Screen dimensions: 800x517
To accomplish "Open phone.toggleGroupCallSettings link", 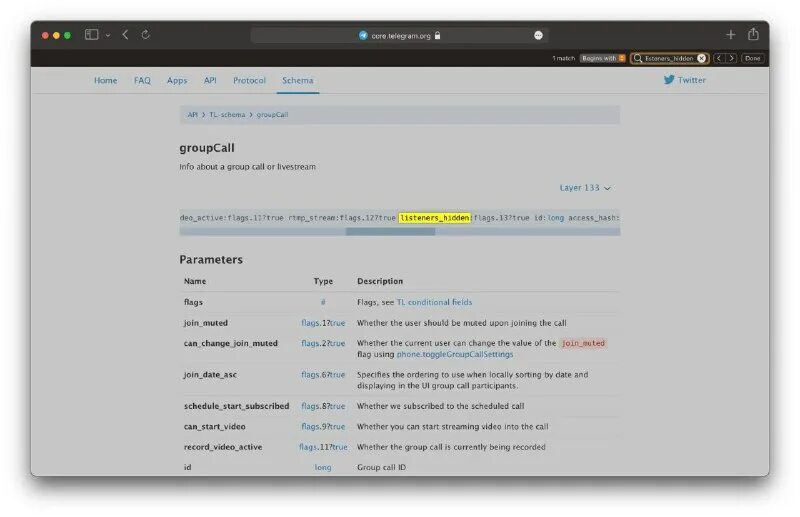I will click(x=455, y=354).
